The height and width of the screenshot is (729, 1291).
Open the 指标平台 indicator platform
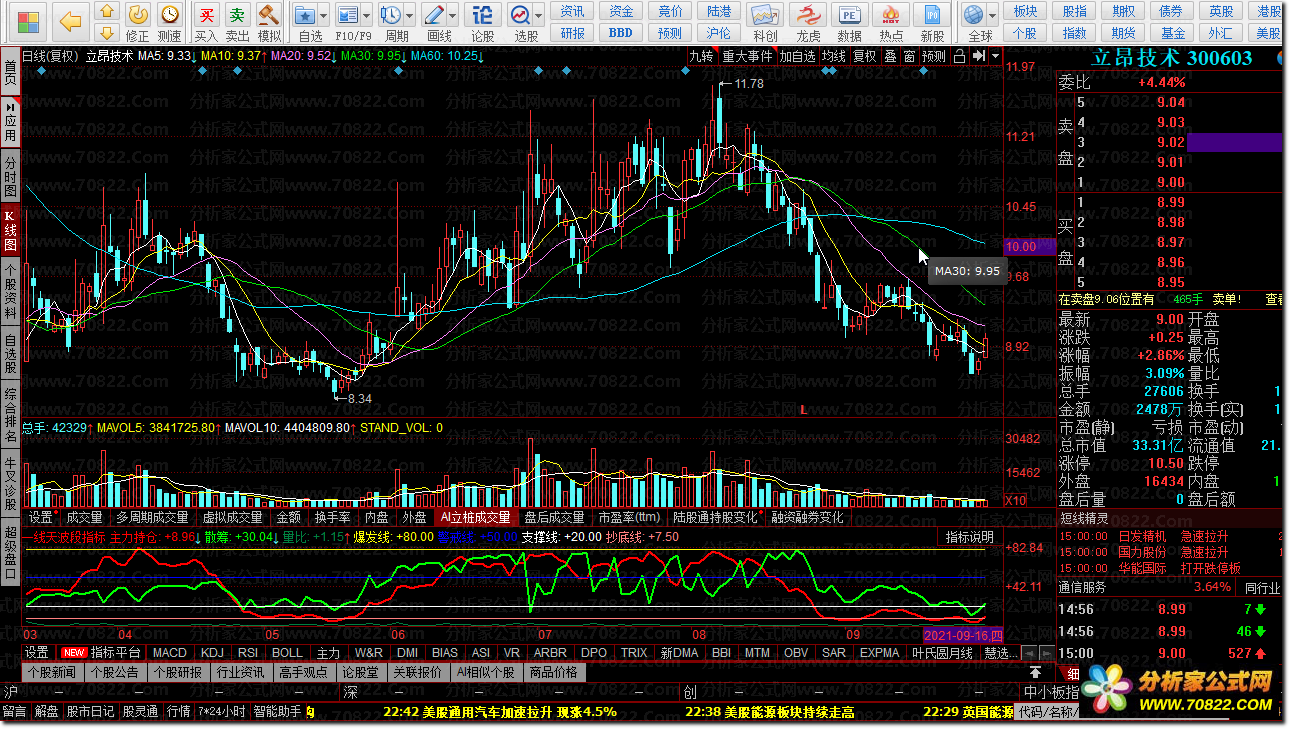pyautogui.click(x=116, y=652)
